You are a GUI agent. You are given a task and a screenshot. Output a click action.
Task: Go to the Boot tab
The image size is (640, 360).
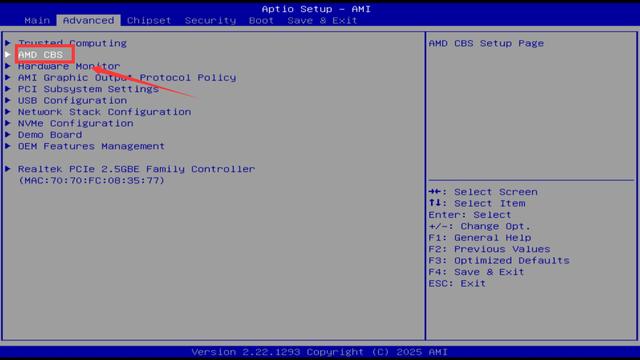point(261,20)
